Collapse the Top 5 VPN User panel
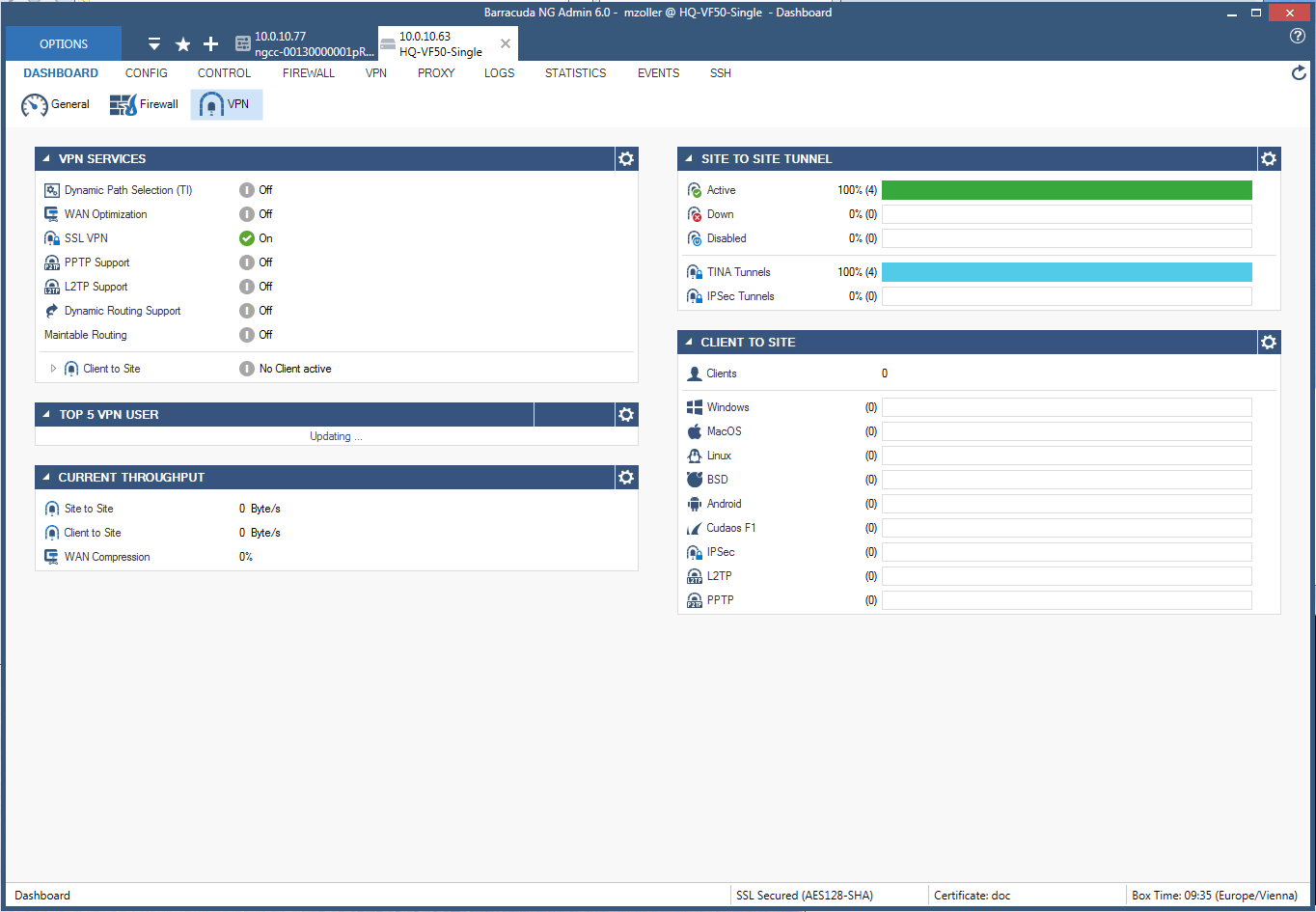Viewport: 1316px width, 912px height. (46, 415)
